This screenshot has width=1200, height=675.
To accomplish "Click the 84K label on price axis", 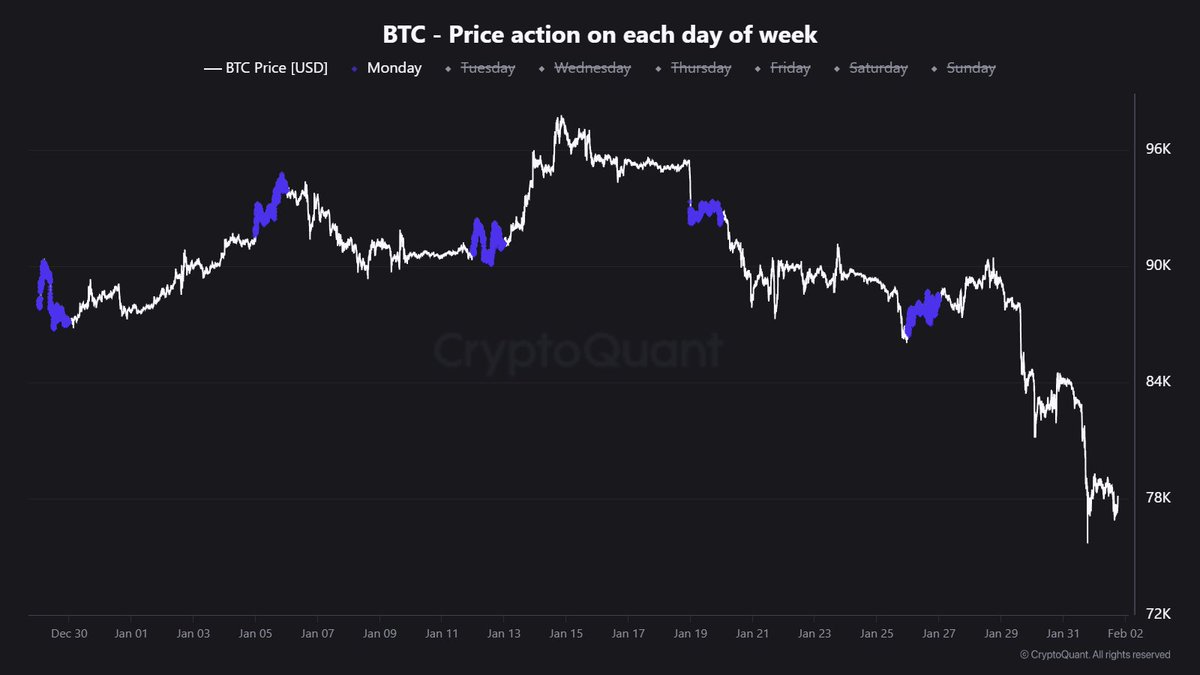I will 1157,383.
